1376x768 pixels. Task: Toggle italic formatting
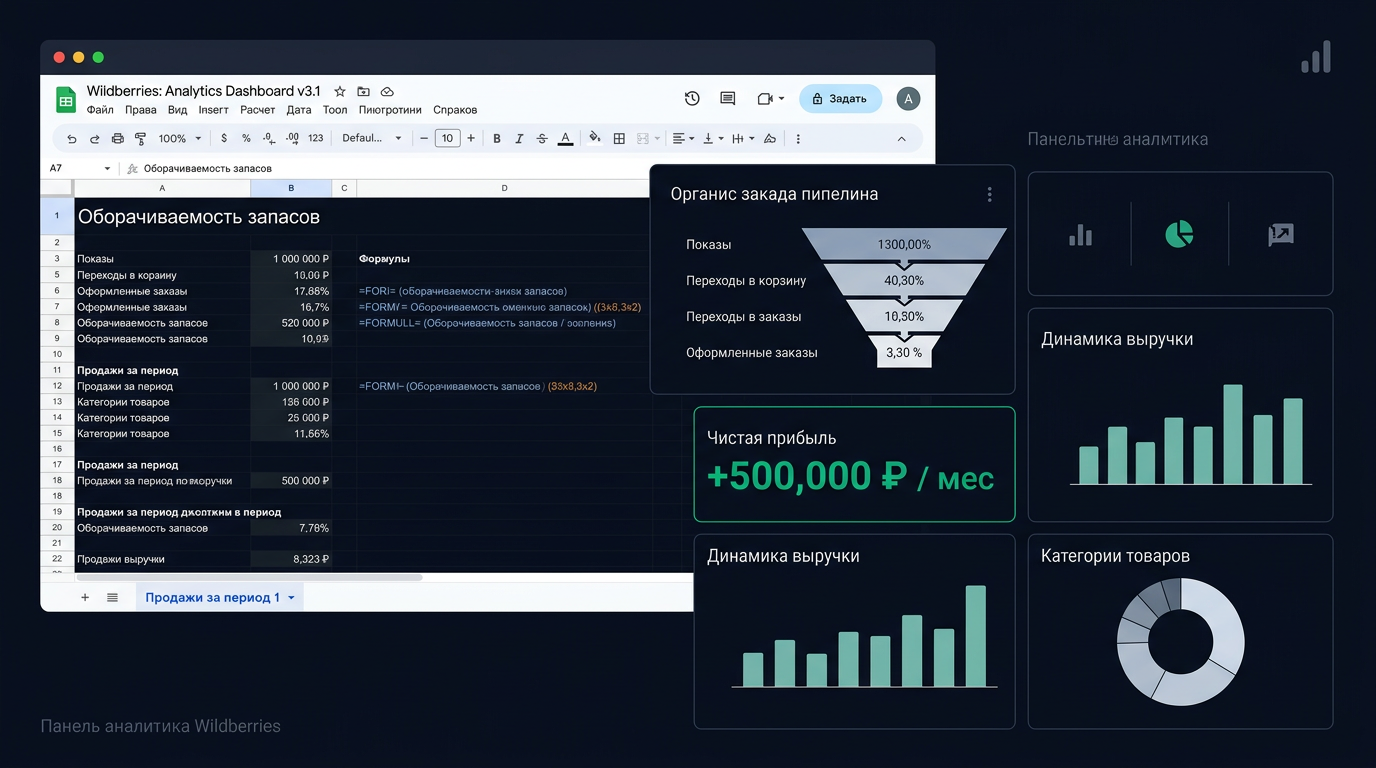point(519,139)
